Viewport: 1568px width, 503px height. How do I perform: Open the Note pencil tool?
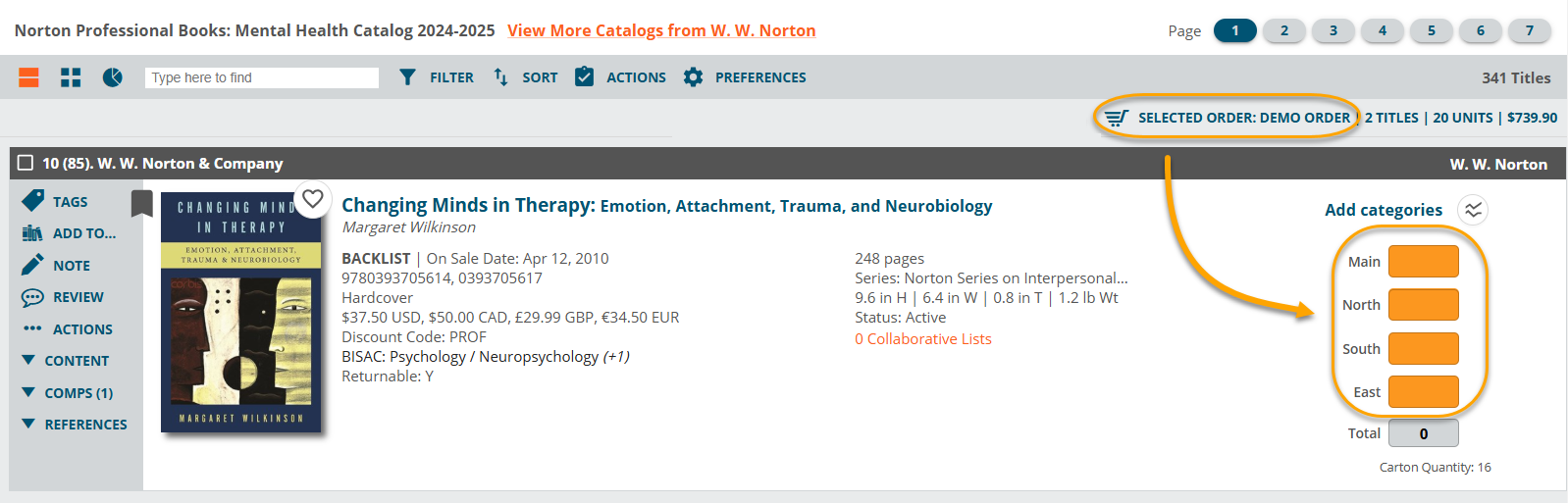click(x=33, y=265)
